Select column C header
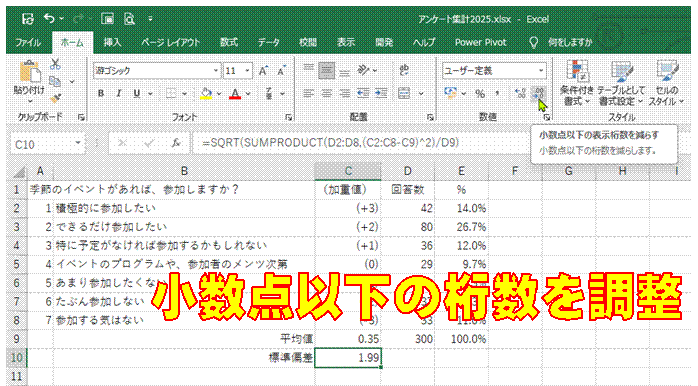The image size is (698, 386). click(x=348, y=171)
